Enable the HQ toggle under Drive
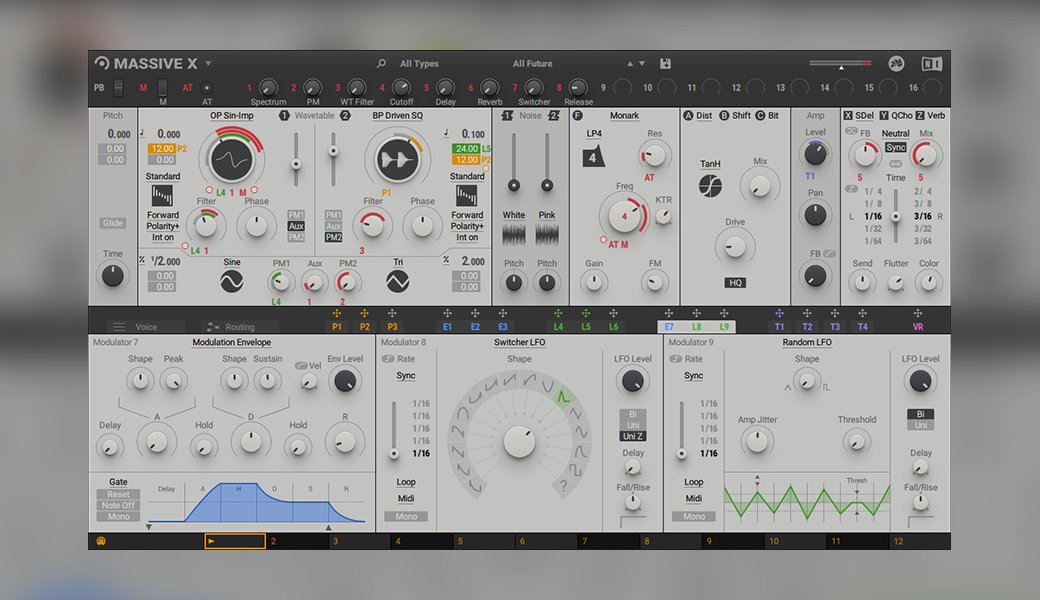Viewport: 1040px width, 600px height. coord(735,283)
